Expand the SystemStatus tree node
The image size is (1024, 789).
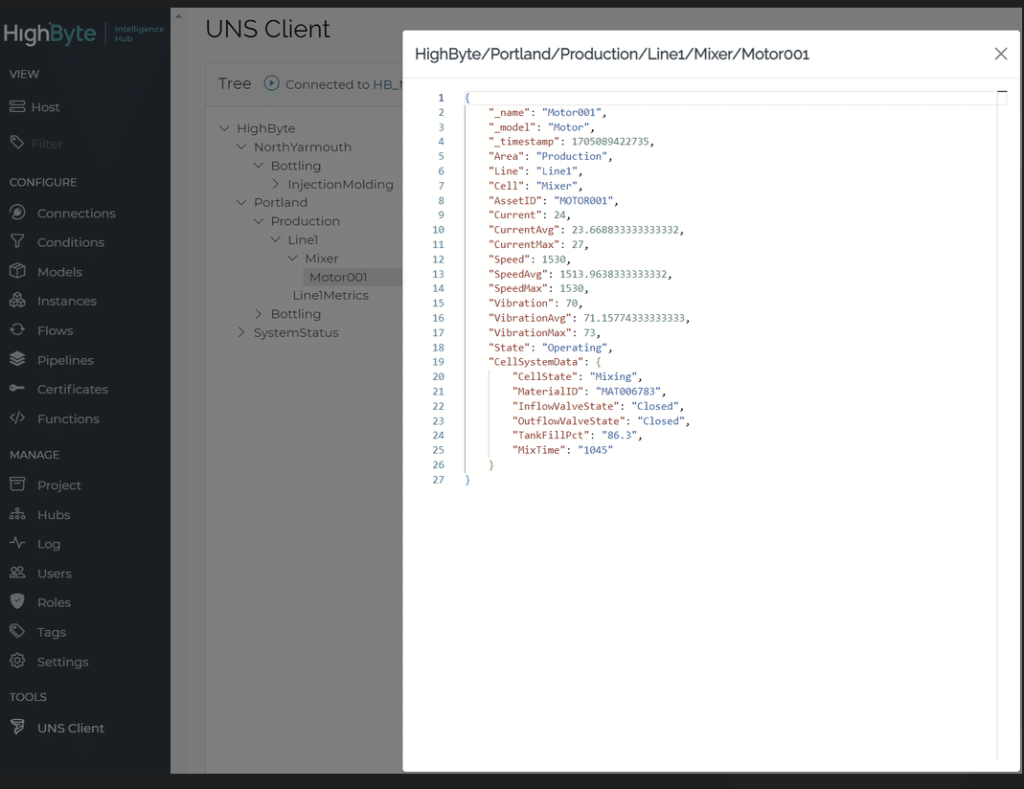(x=241, y=333)
